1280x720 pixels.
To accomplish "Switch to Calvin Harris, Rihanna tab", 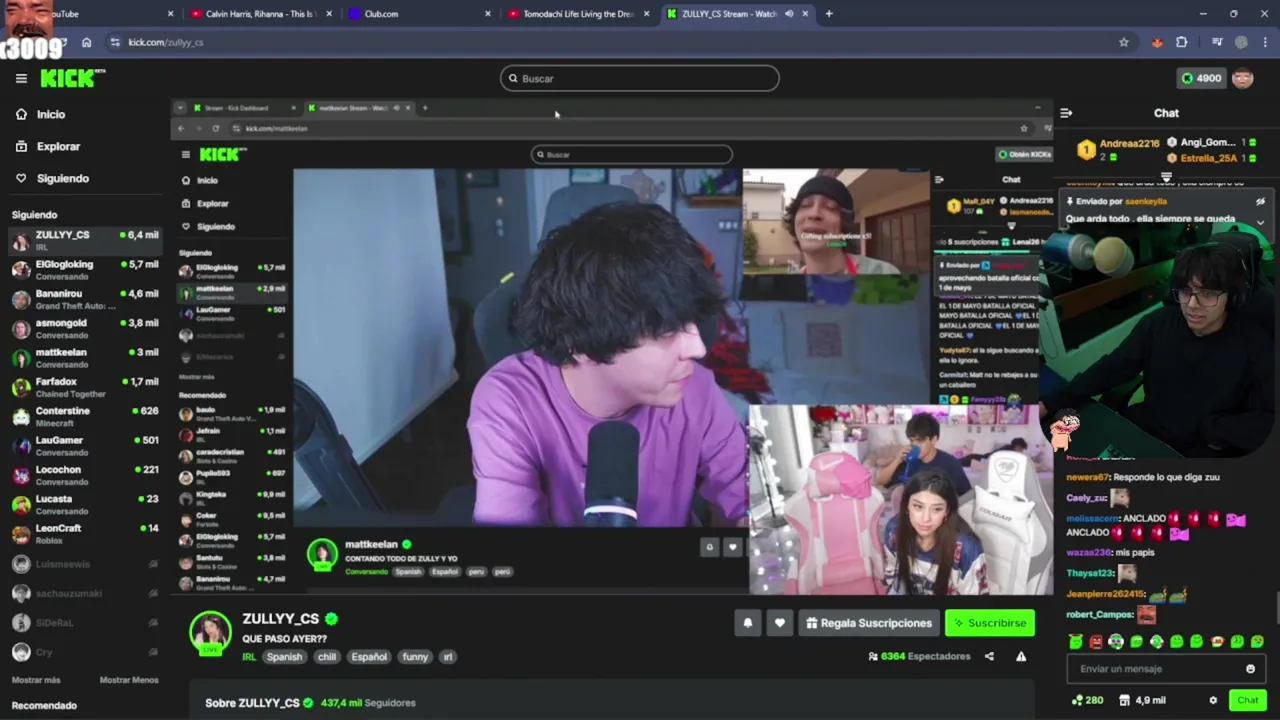I will [x=262, y=14].
